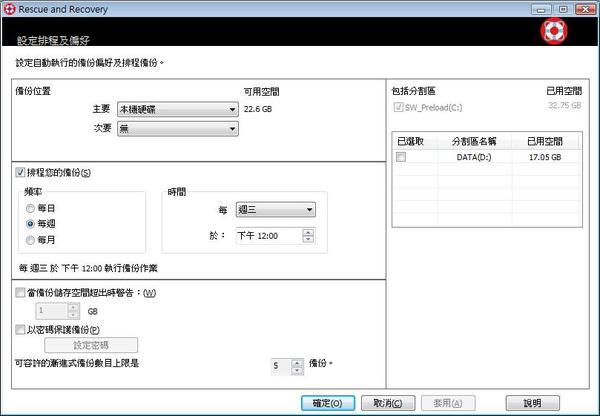Image resolution: width=600 pixels, height=416 pixels.
Task: Click the 套用(A) button
Action: pyautogui.click(x=448, y=403)
